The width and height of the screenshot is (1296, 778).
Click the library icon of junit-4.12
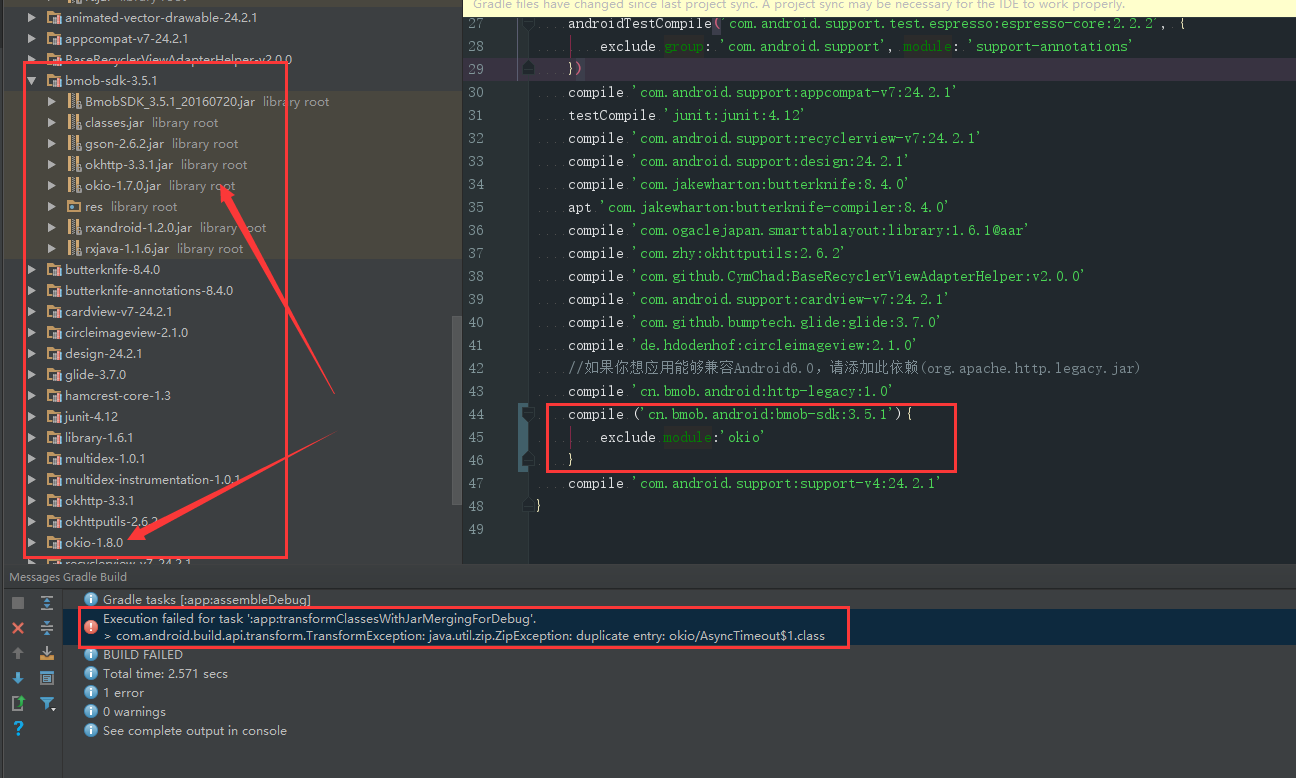[x=54, y=417]
